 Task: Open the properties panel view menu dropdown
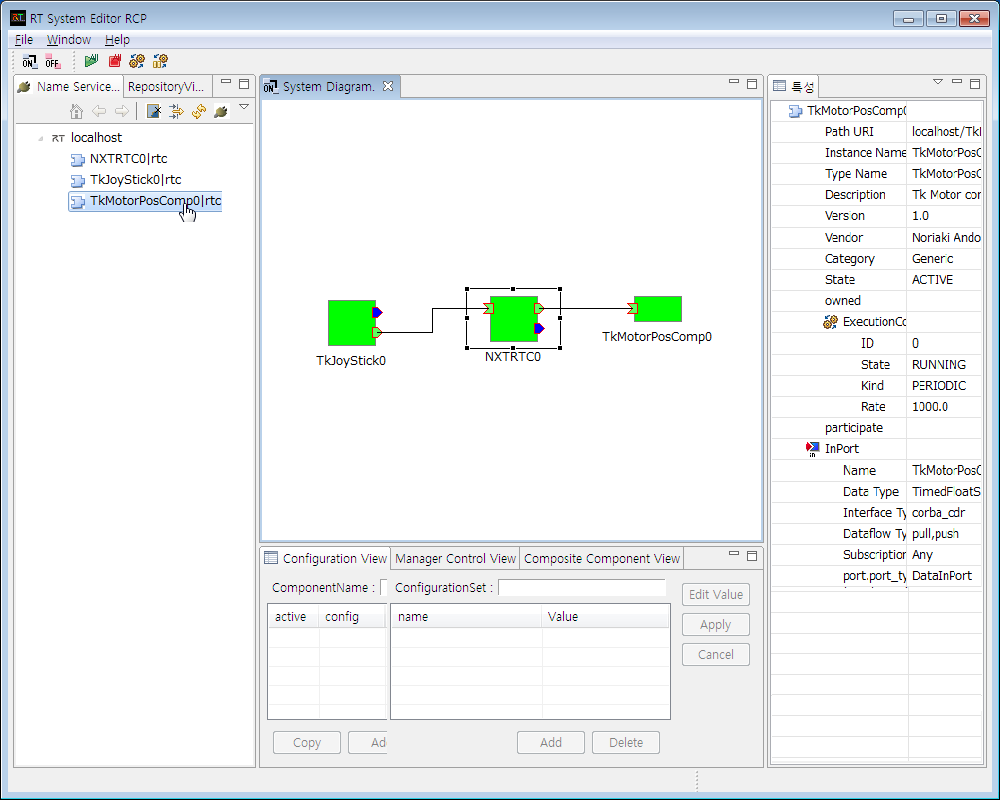[938, 82]
